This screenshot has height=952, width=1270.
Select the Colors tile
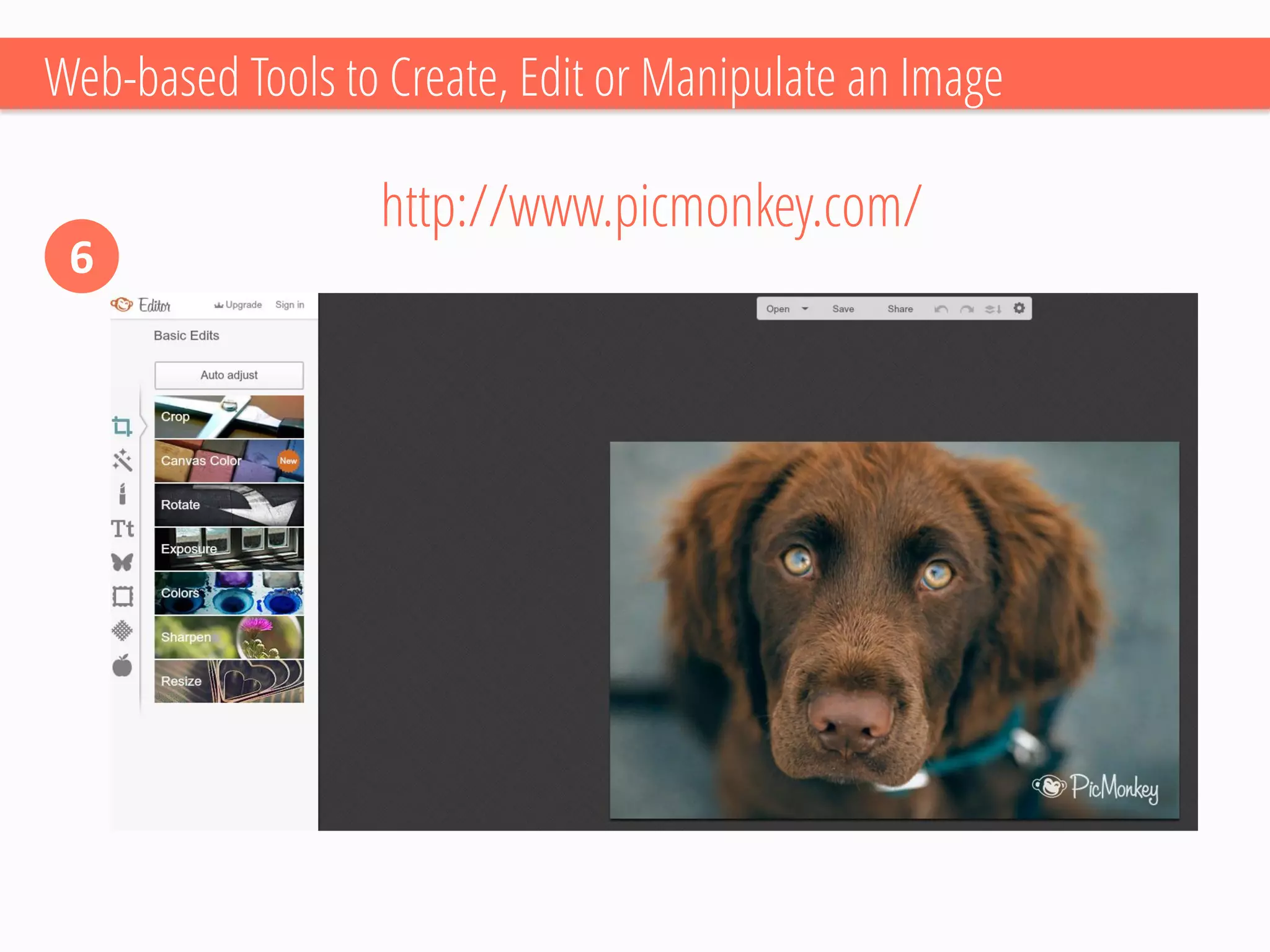point(229,593)
